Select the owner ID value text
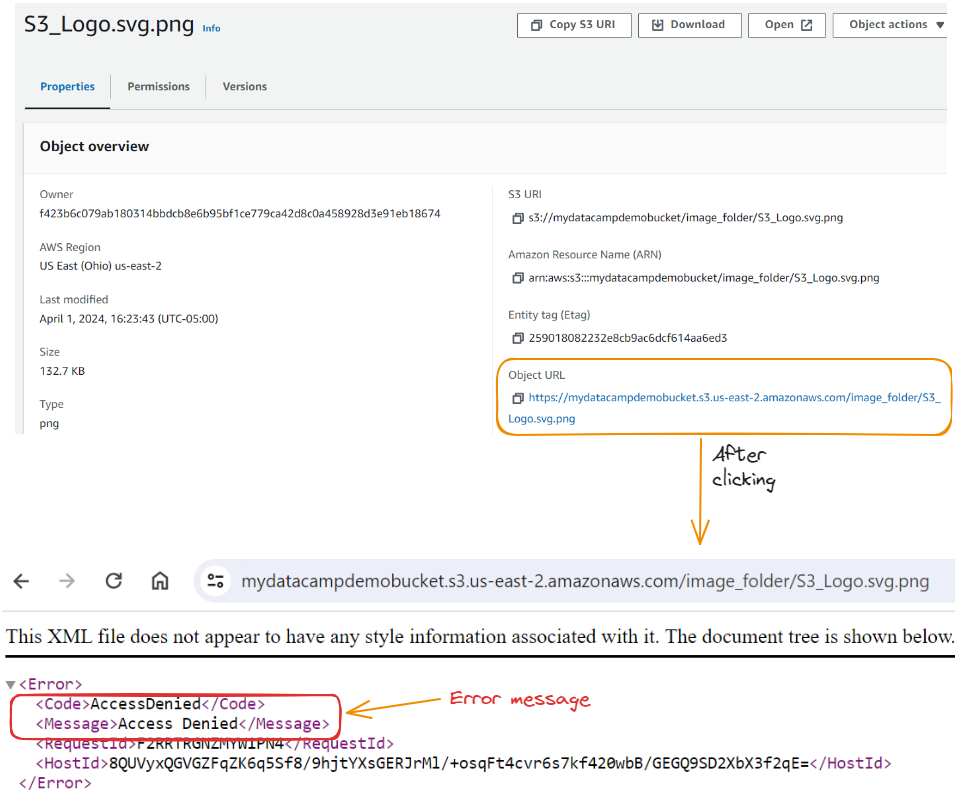955x796 pixels. (240, 214)
